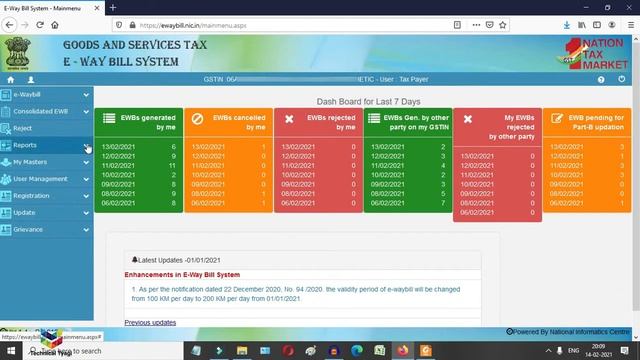Click edit icon on EWB pending Part-B card

point(557,118)
